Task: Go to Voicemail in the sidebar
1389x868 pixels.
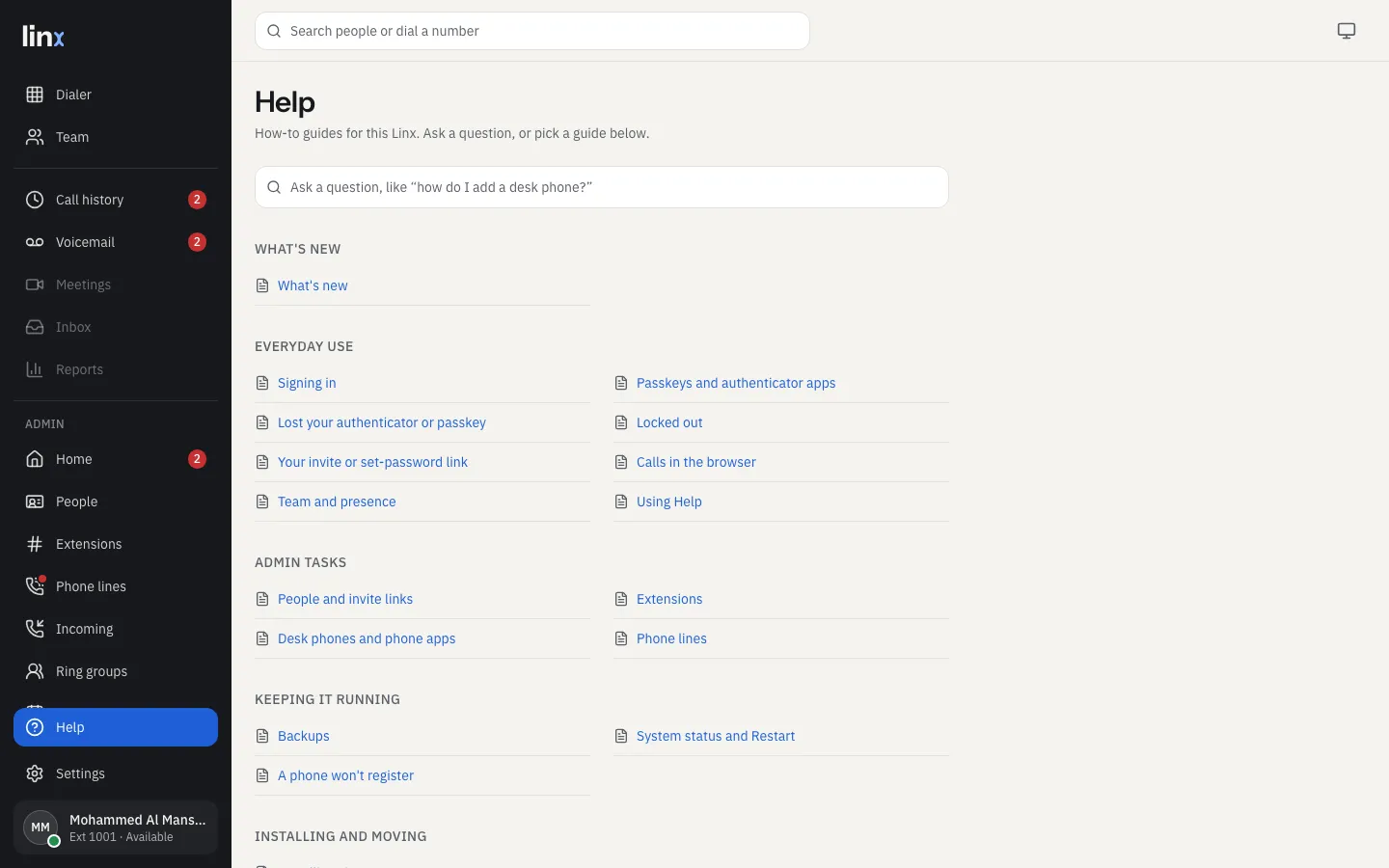Action: coord(116,242)
